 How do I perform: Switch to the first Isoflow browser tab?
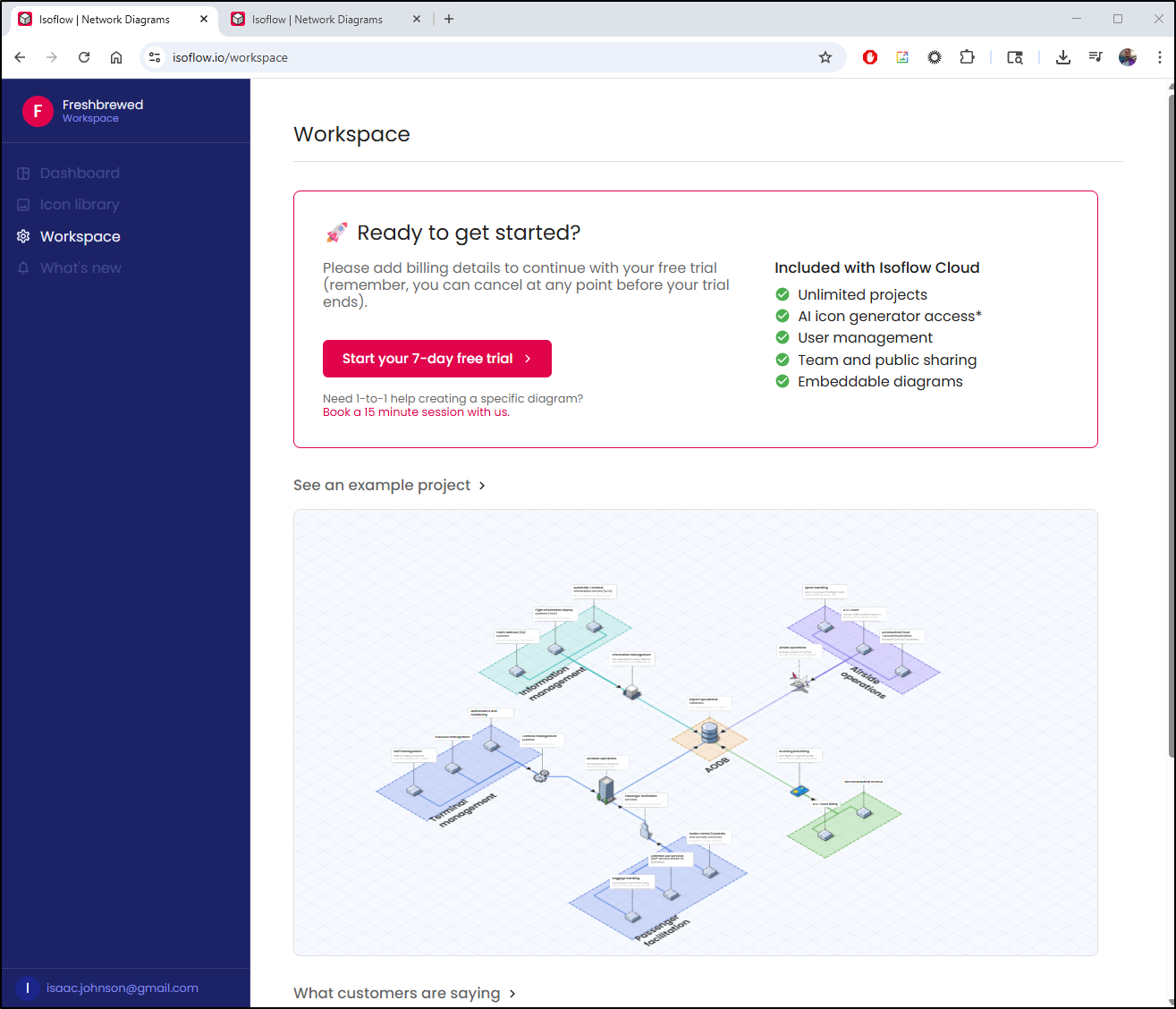tap(114, 19)
